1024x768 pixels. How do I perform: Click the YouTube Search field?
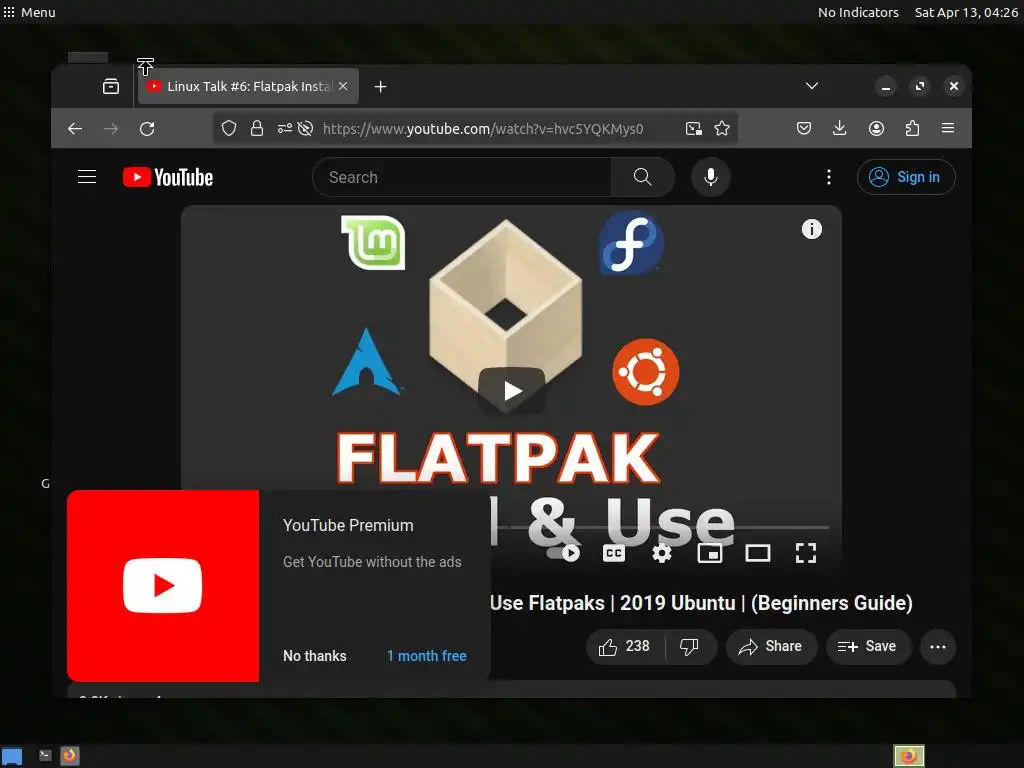pyautogui.click(x=462, y=177)
